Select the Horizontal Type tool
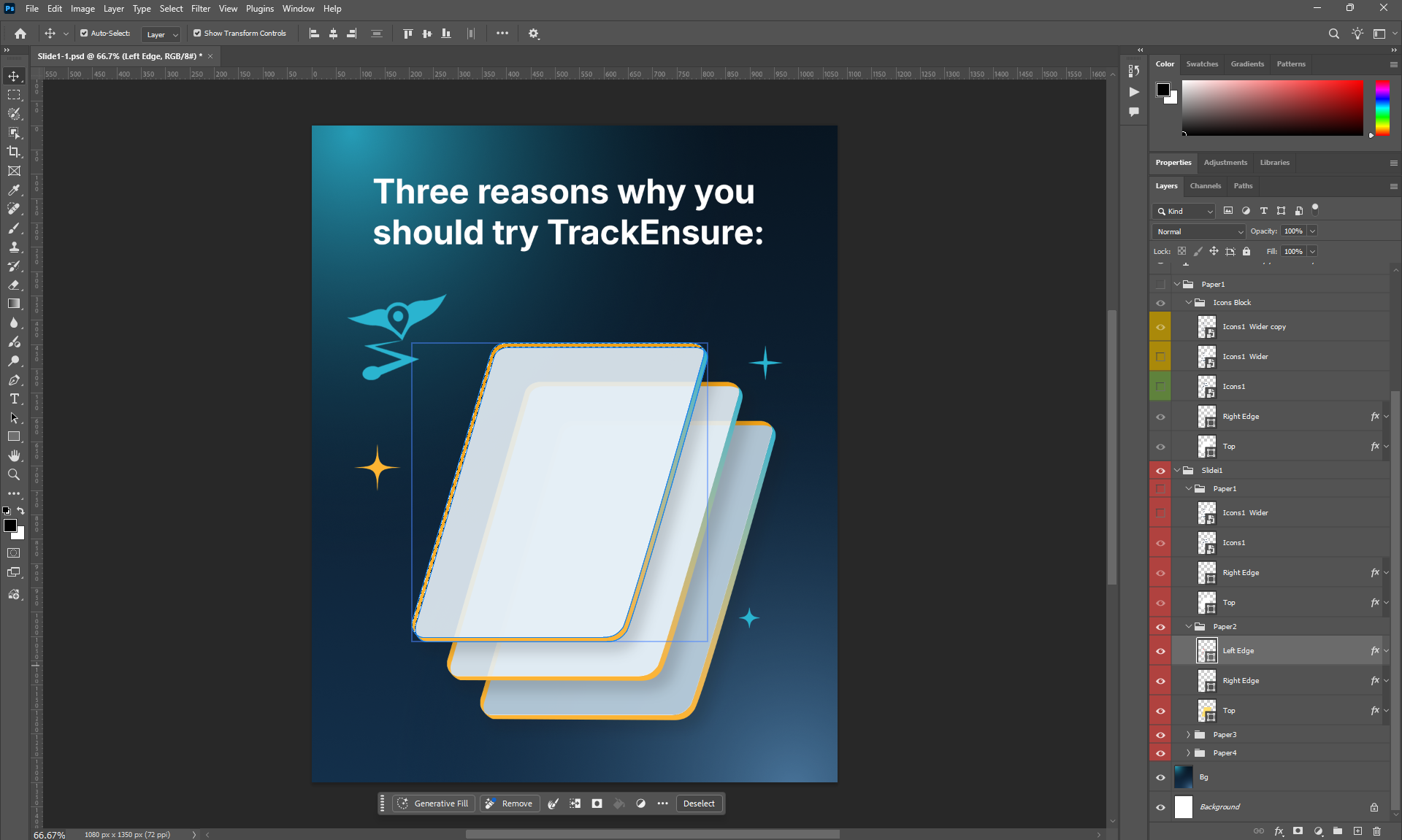 pyautogui.click(x=14, y=398)
